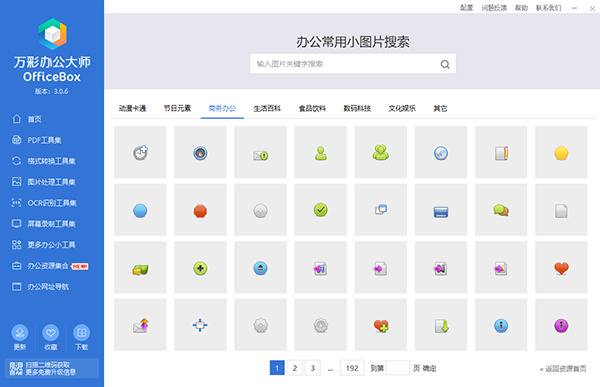This screenshot has width=600, height=387.
Task: Select the envelope with up arrow thumbnail
Action: click(140, 325)
